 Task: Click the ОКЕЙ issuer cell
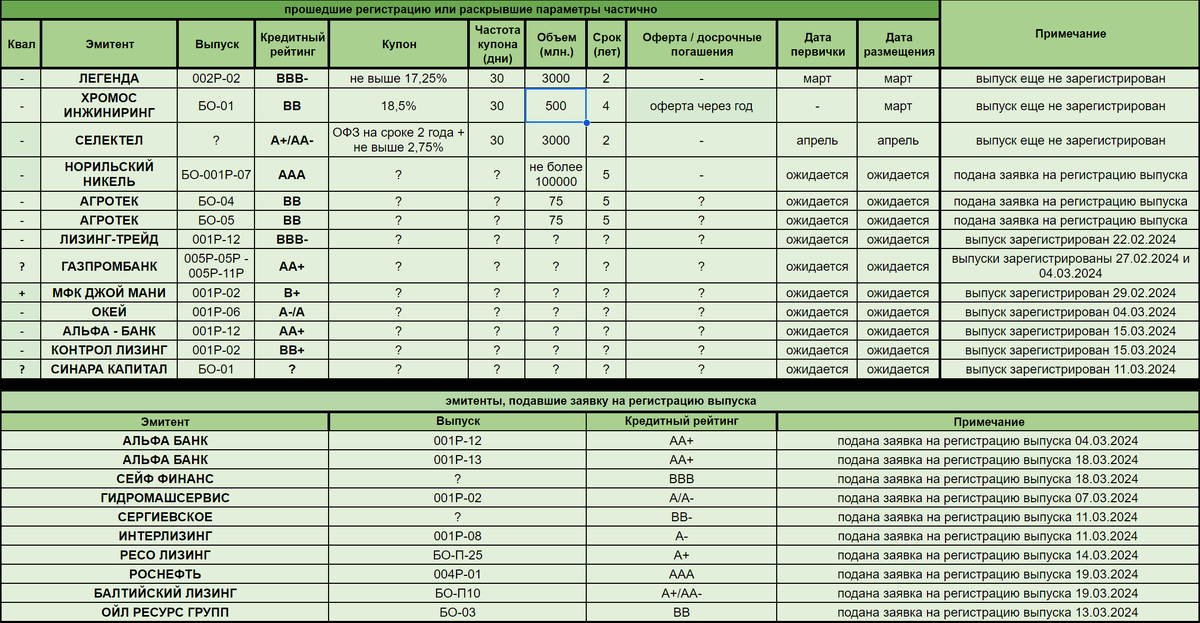click(x=108, y=312)
